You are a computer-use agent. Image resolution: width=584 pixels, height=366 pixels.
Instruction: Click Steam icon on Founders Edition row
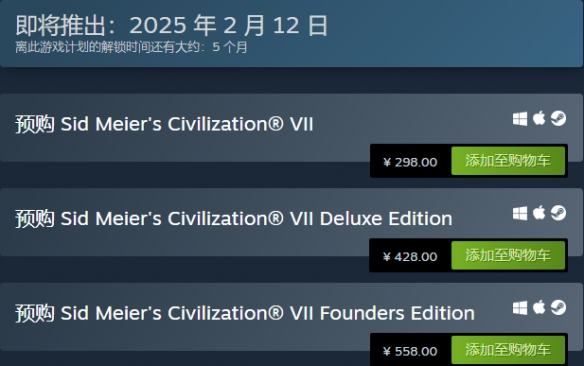(558, 308)
